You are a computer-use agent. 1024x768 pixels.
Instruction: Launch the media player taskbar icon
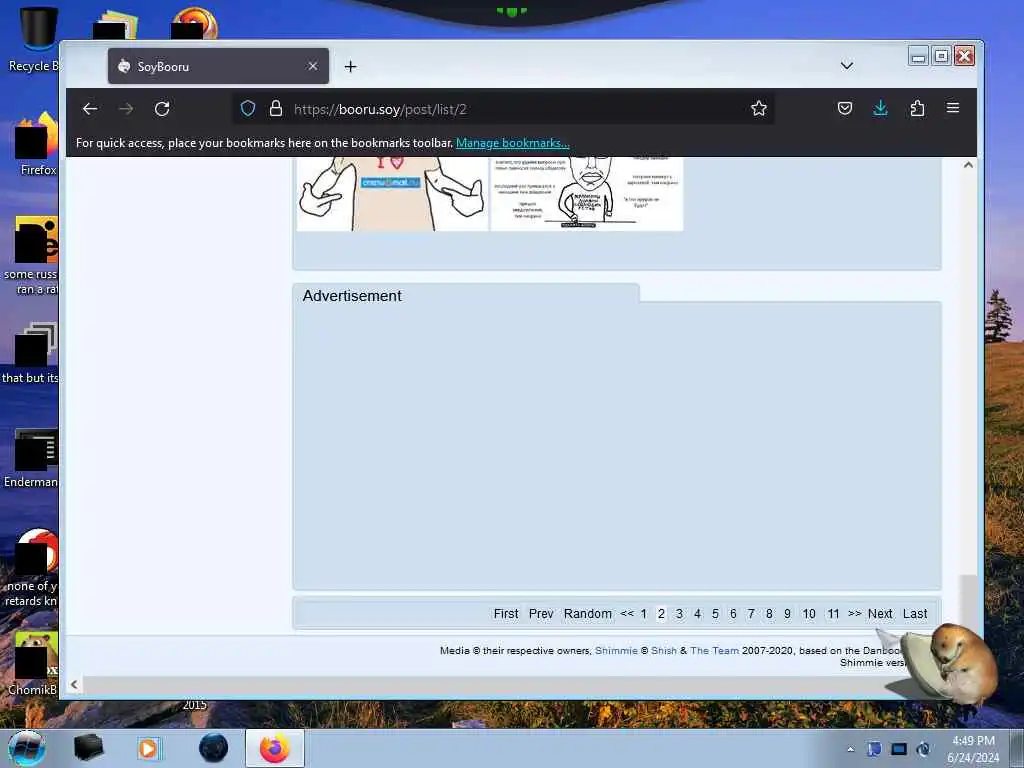tap(148, 748)
